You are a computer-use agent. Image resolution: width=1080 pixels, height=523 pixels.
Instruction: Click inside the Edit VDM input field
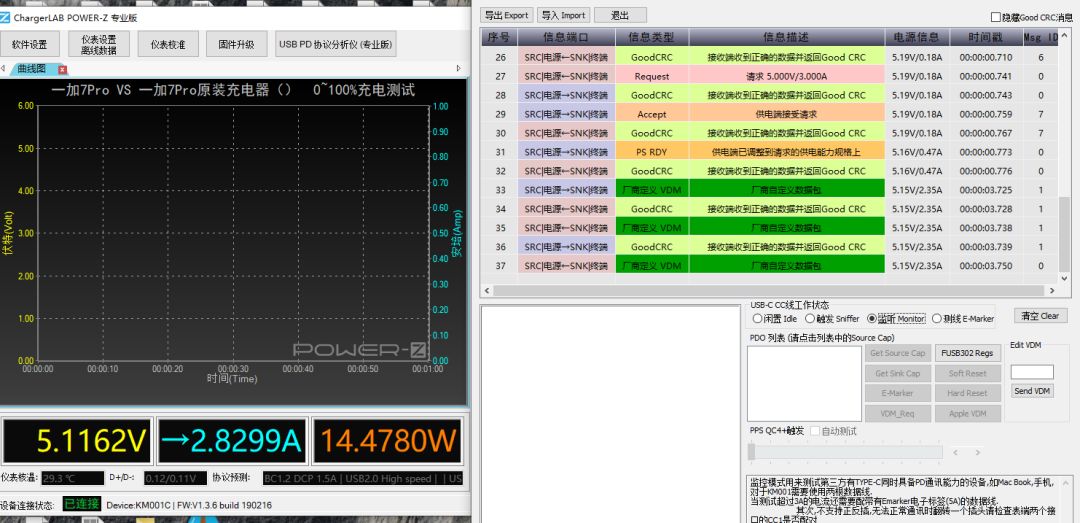coord(1032,372)
